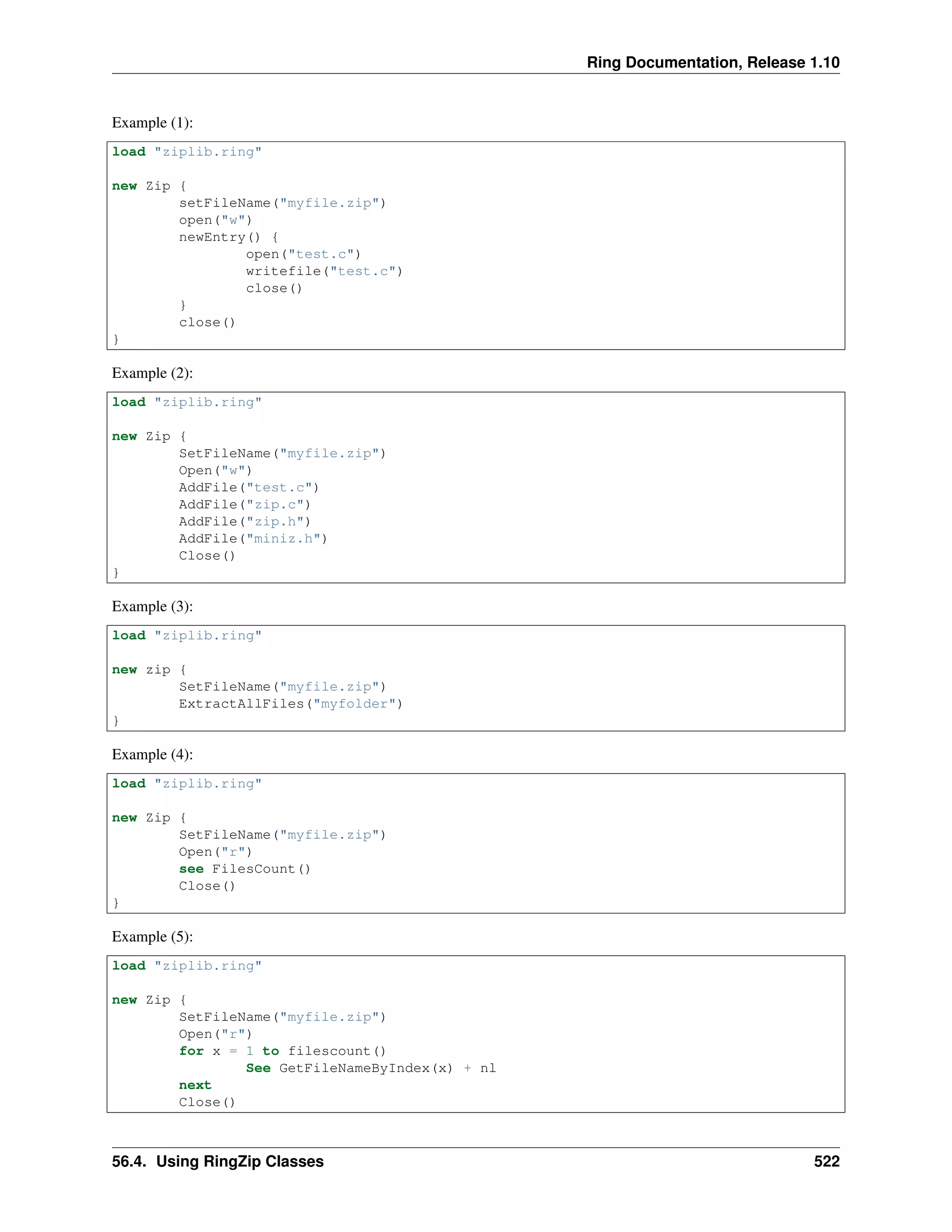Click the page number 522

point(827,1161)
